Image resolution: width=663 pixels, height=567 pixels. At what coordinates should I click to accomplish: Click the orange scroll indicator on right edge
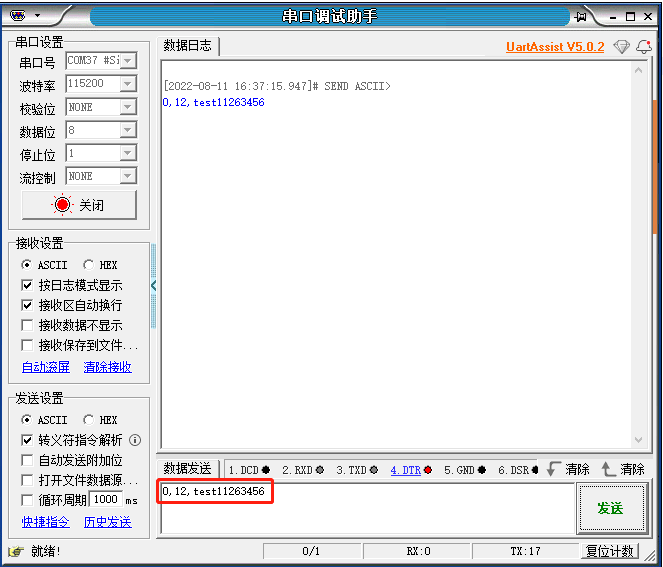pyautogui.click(x=655, y=167)
